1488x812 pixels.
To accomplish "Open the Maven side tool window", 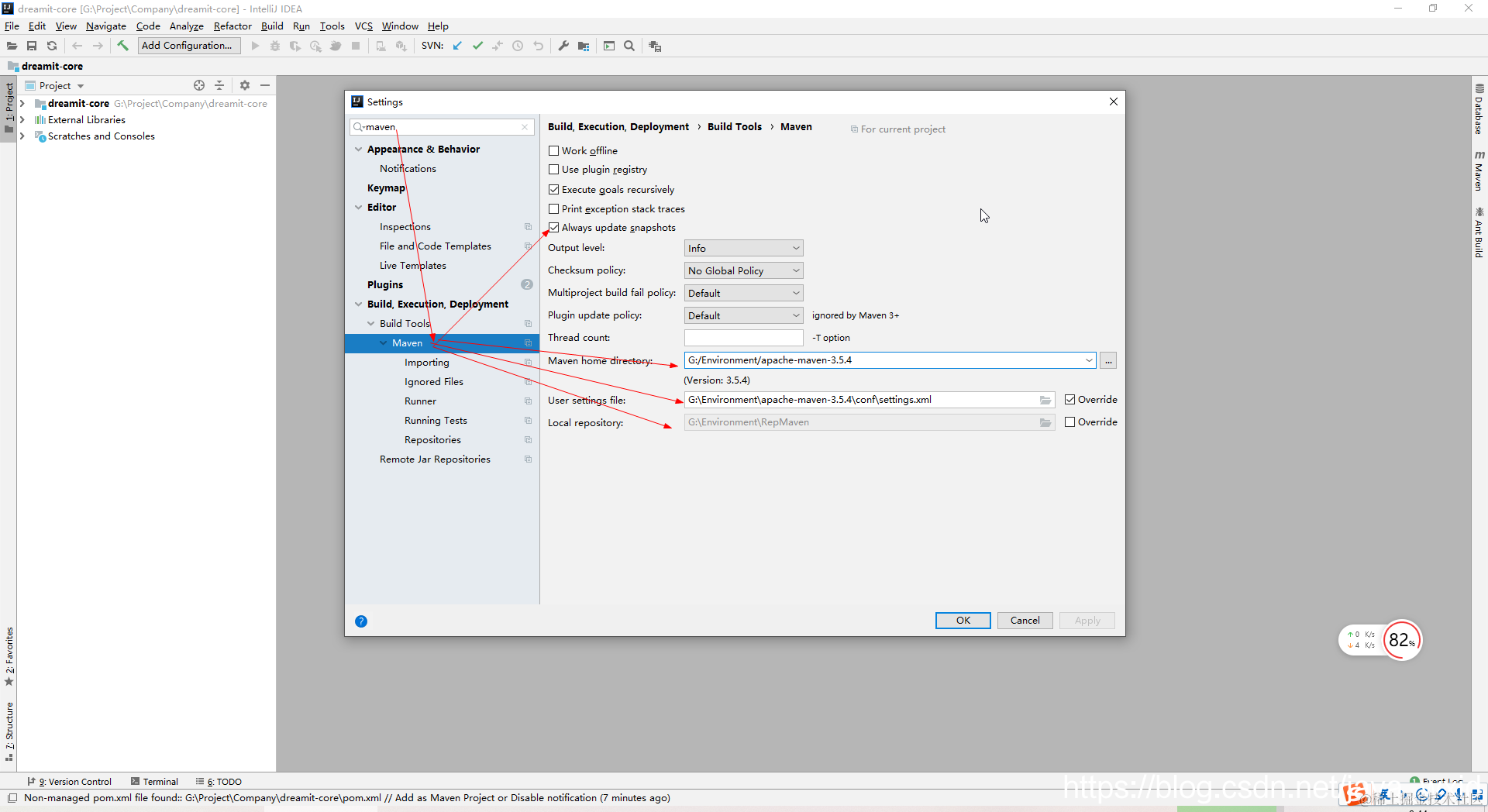I will tap(1479, 170).
